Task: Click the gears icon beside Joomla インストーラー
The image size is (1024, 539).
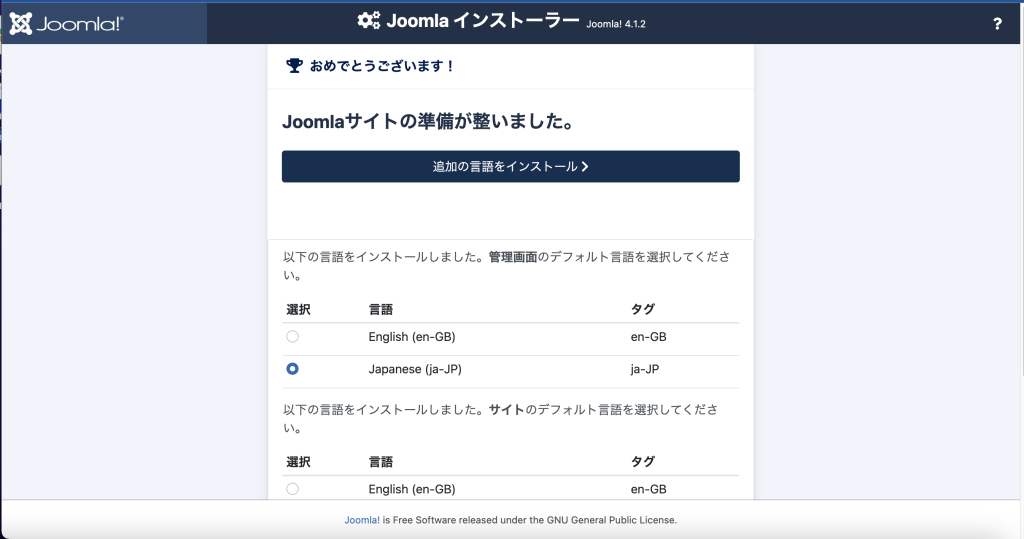Action: [x=368, y=20]
